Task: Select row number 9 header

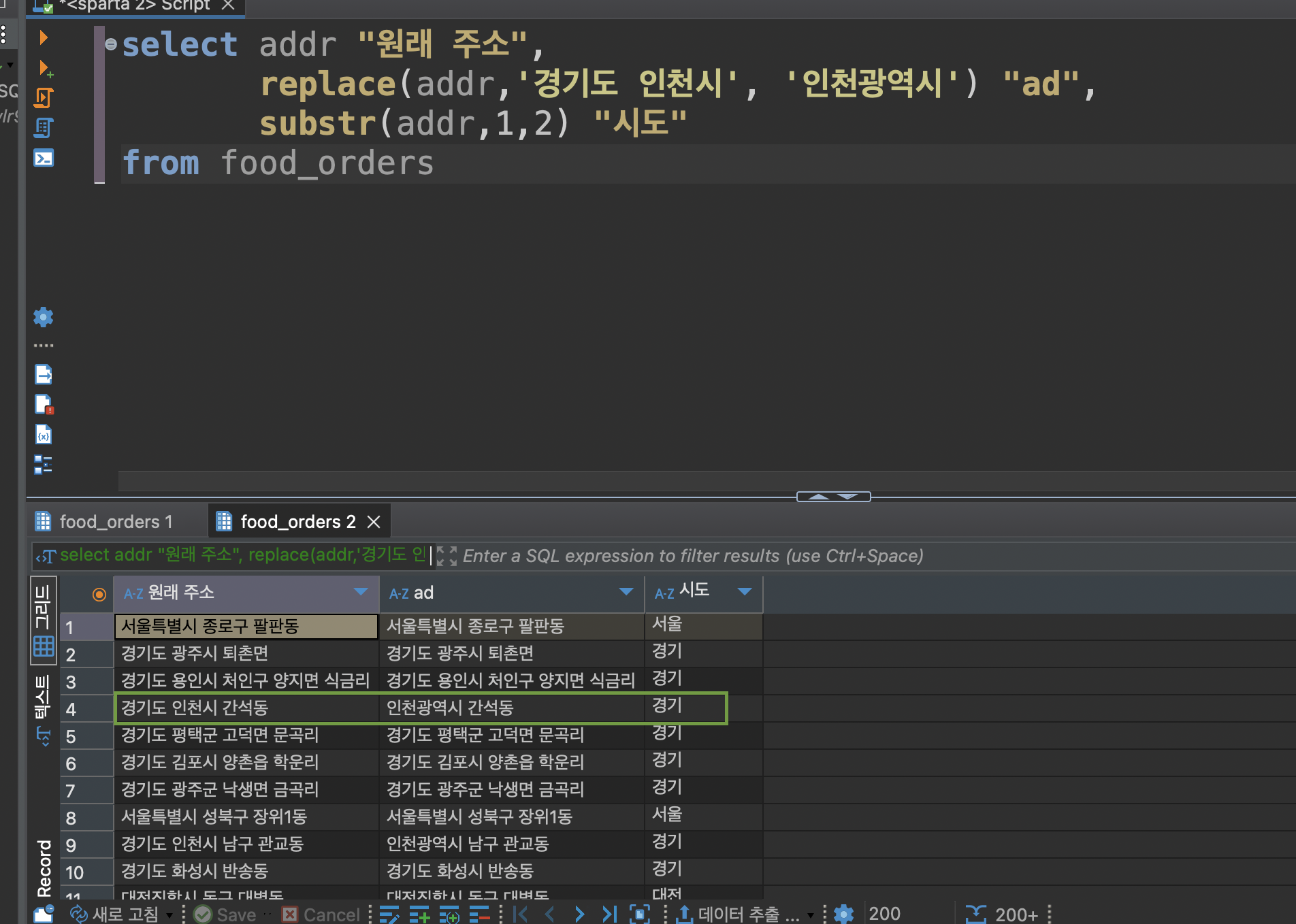Action: (86, 845)
